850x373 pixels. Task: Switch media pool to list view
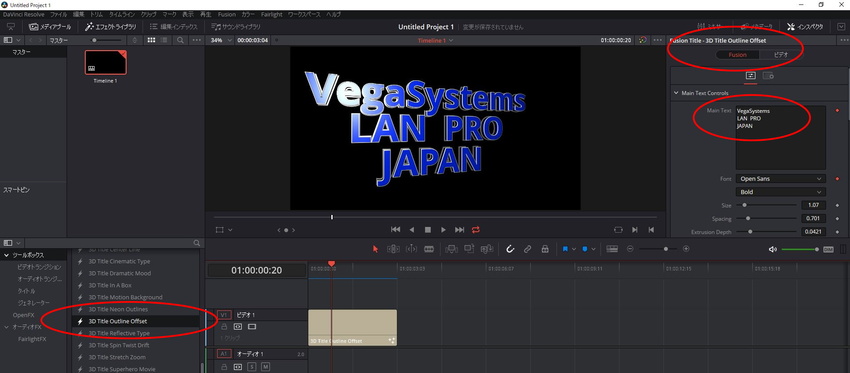[164, 40]
